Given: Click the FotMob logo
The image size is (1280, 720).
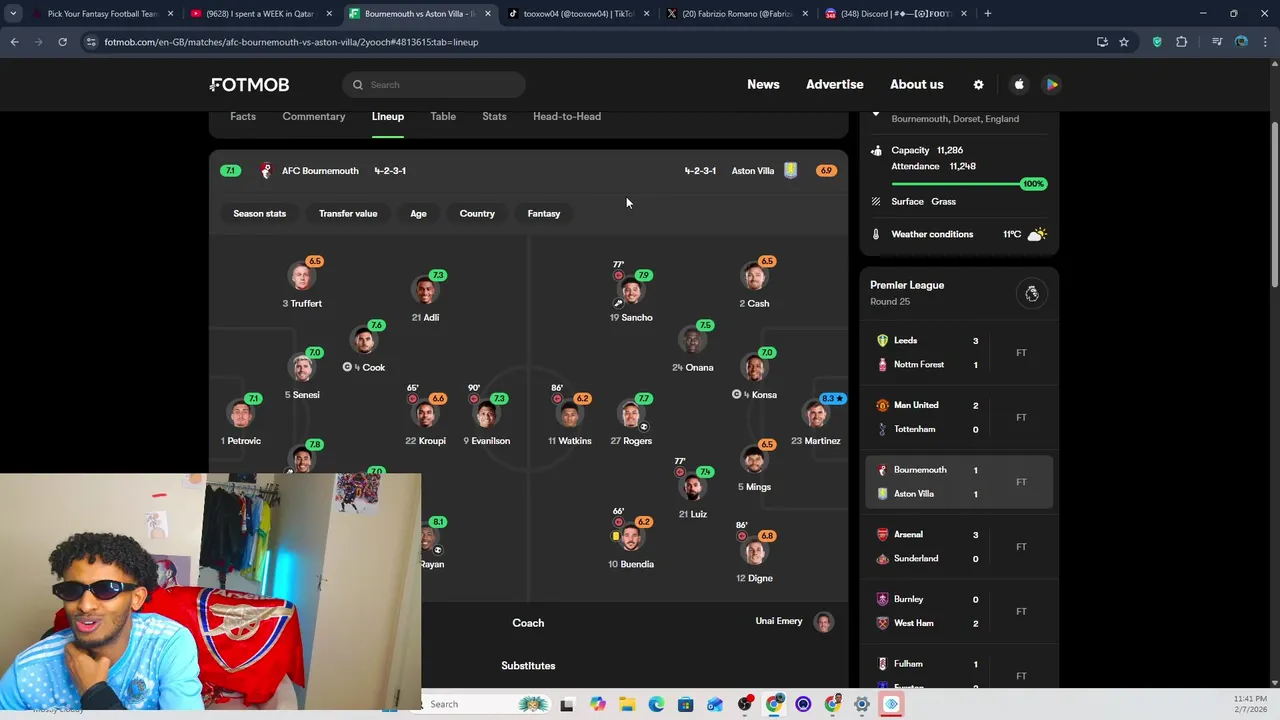Looking at the screenshot, I should pyautogui.click(x=249, y=85).
